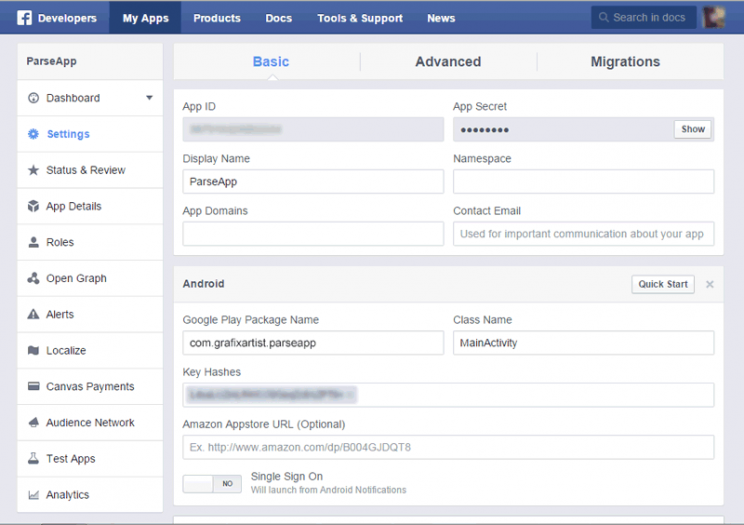This screenshot has height=525, width=744.
Task: Click the Key Hashes field
Action: pos(448,395)
